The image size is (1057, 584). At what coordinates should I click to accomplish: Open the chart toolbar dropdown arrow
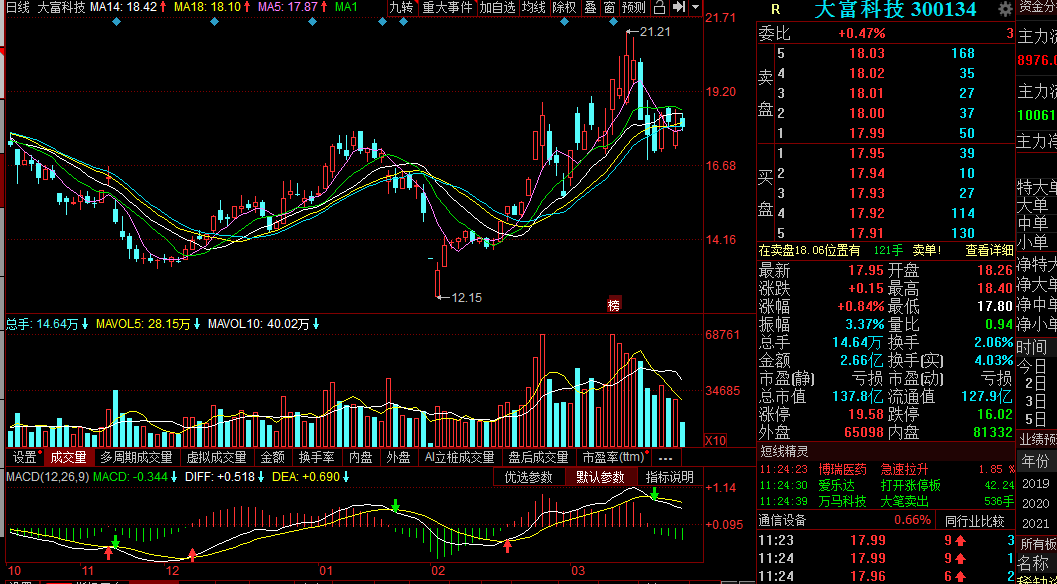[x=695, y=7]
